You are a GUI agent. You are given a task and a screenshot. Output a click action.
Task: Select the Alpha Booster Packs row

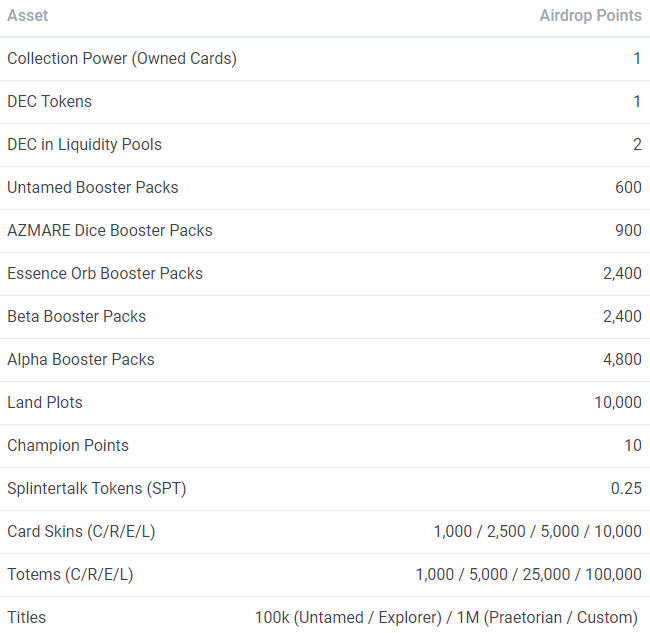(325, 360)
